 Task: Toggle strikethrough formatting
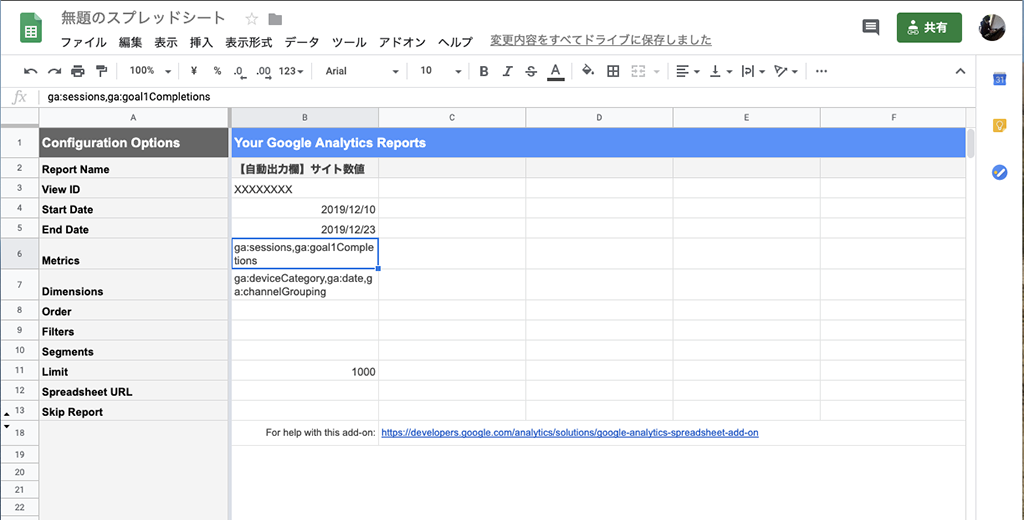tap(531, 71)
